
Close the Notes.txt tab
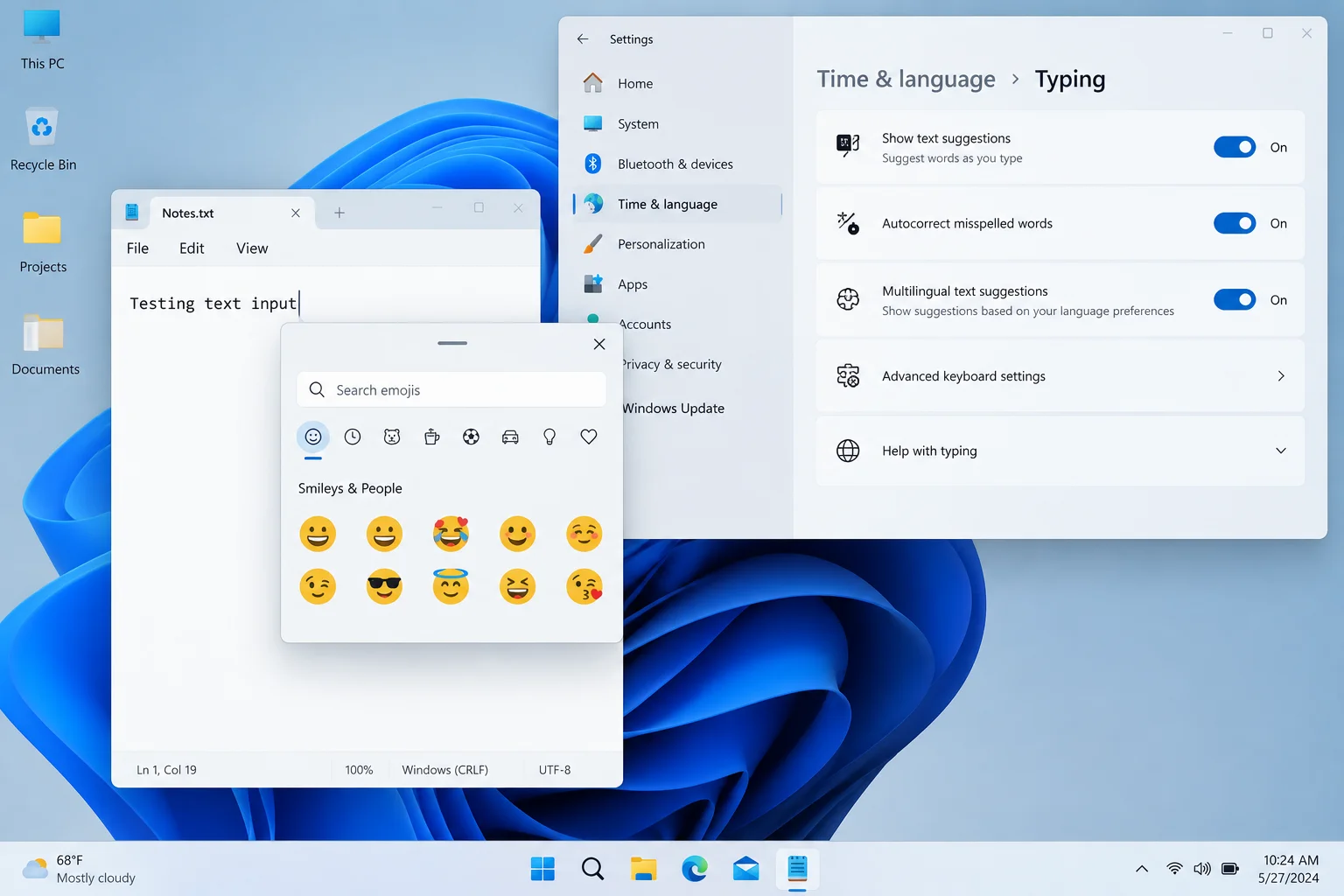click(x=296, y=213)
